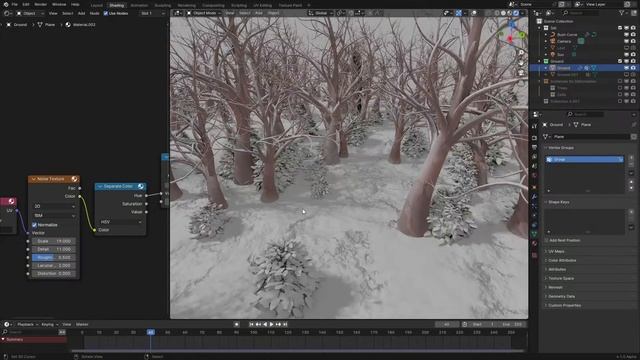Click the play reverse button

[265, 324]
